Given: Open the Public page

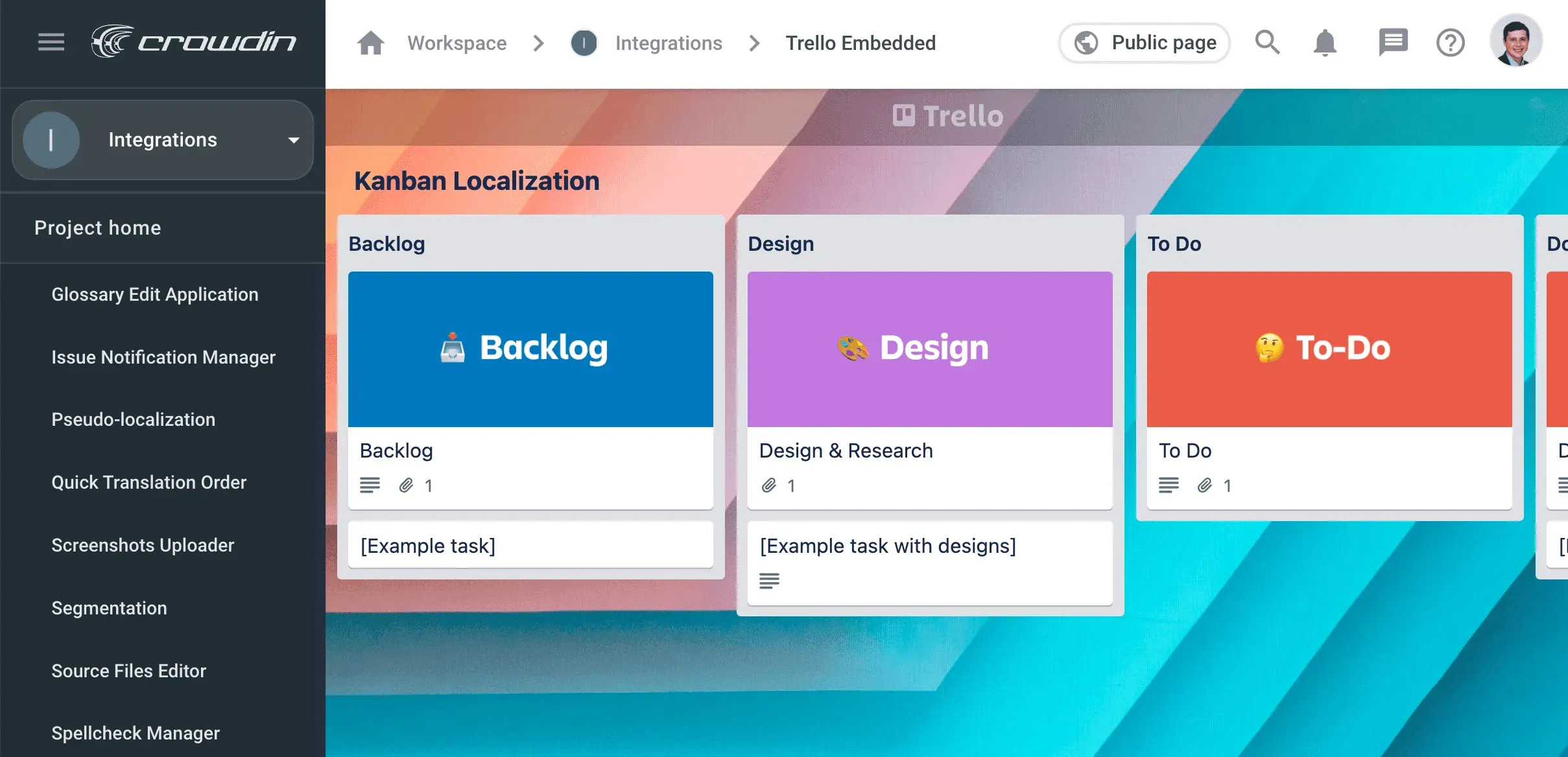Looking at the screenshot, I should click(x=1144, y=43).
